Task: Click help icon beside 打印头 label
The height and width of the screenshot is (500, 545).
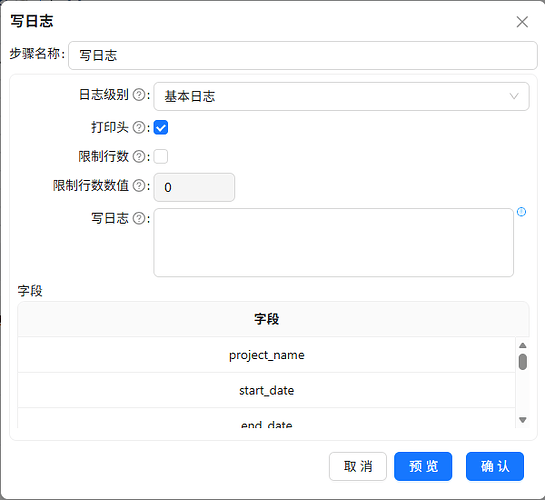Action: (139, 128)
